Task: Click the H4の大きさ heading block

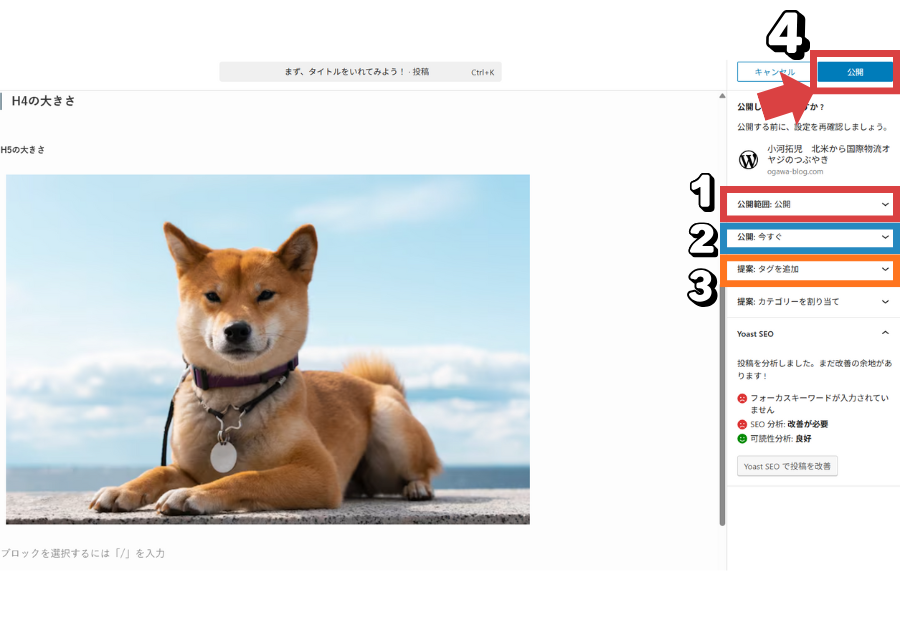Action: (44, 101)
